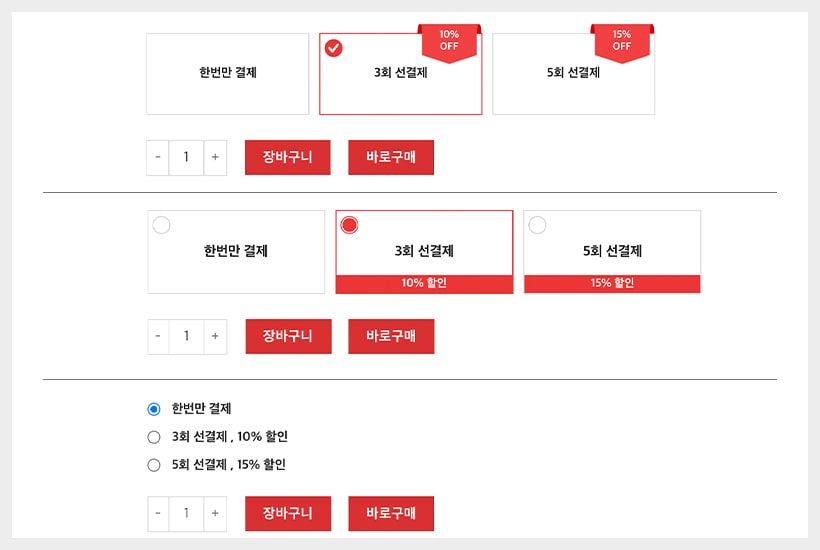Select 한번만 결제 radio in middle card row
The image size is (820, 550).
pyautogui.click(x=161, y=225)
